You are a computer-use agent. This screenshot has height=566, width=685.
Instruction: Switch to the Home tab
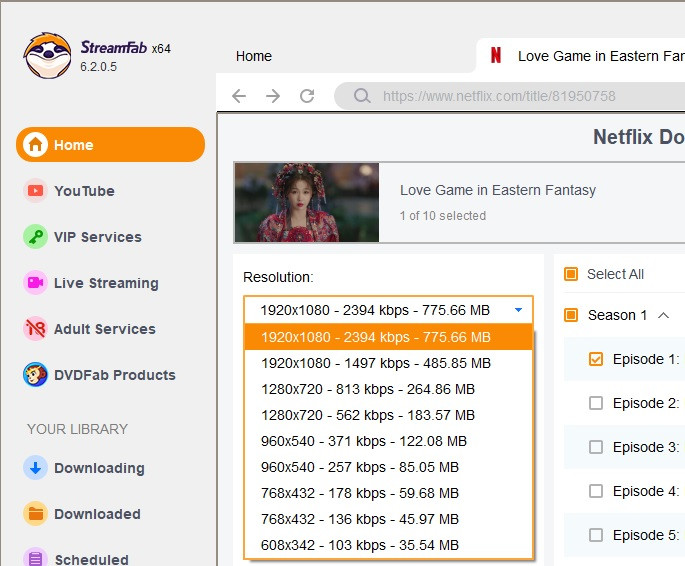[x=254, y=56]
